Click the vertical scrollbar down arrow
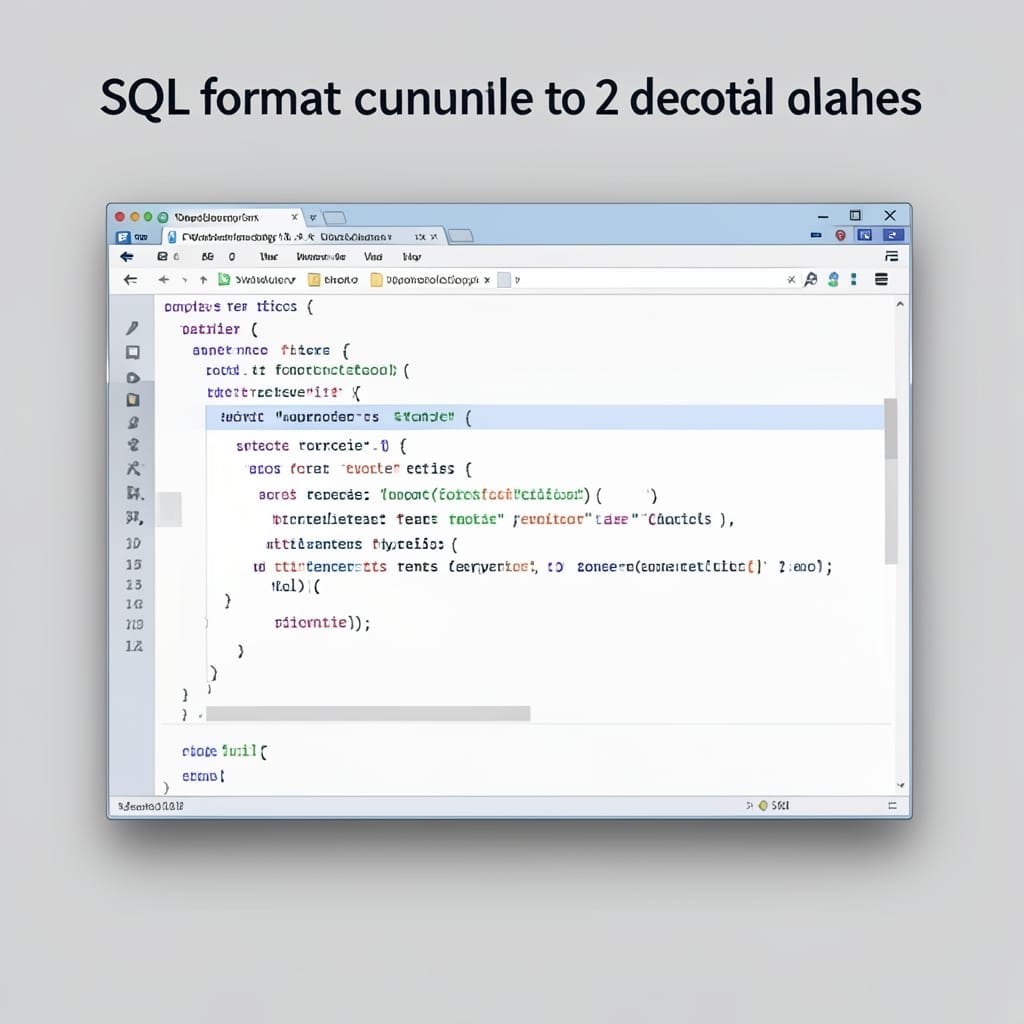The height and width of the screenshot is (1024, 1024). point(900,785)
